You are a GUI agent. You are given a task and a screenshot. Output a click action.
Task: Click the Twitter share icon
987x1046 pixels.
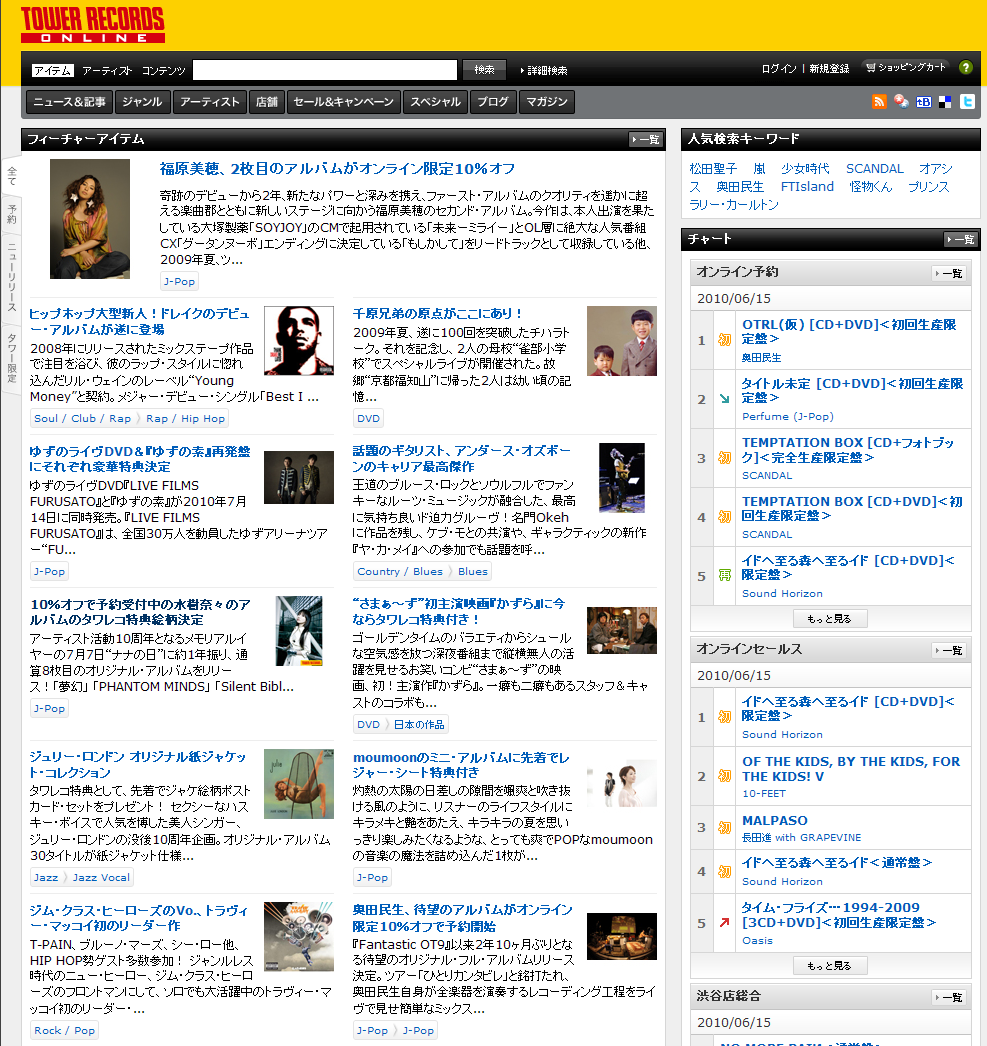[967, 102]
